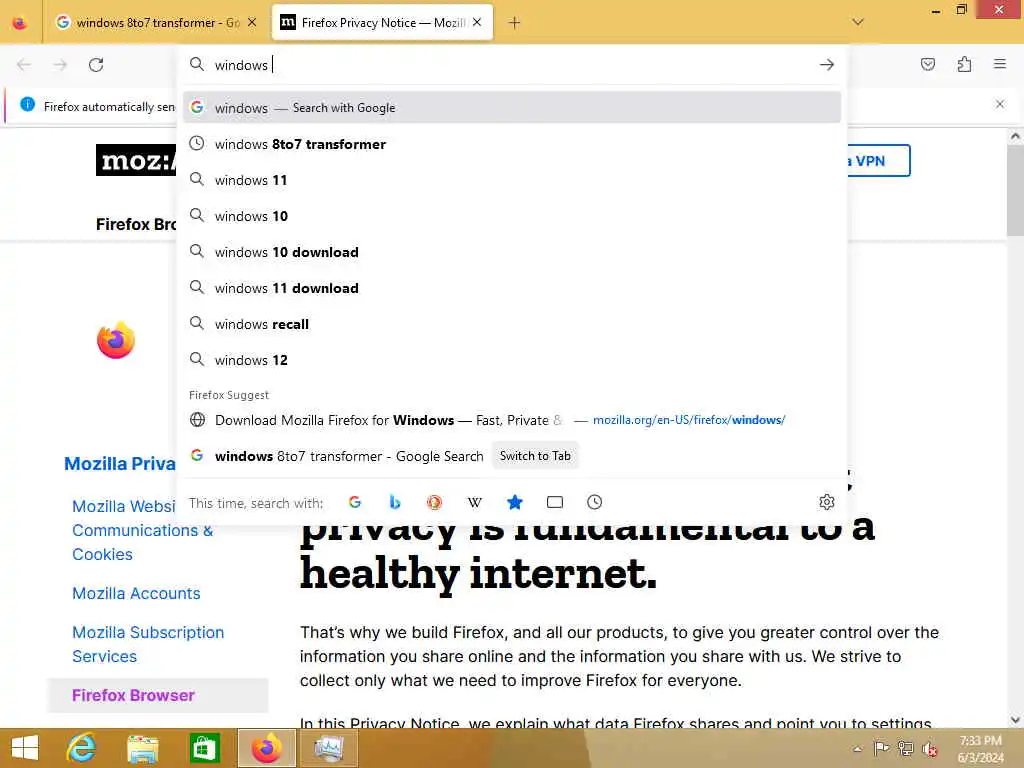1024x768 pixels.
Task: Launch Internet Explorer from taskbar
Action: pos(82,748)
